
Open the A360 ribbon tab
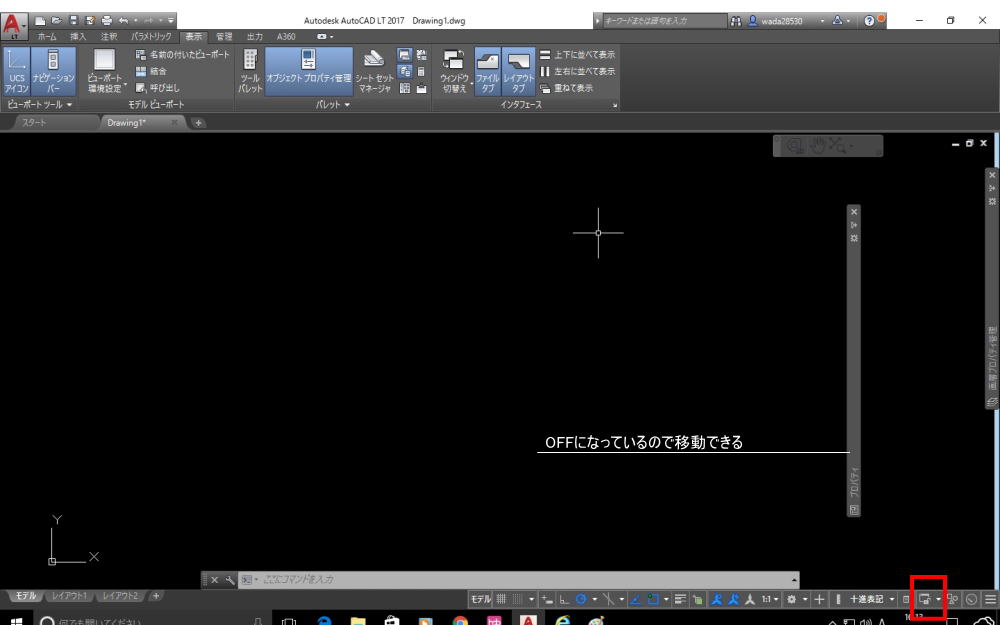click(286, 37)
